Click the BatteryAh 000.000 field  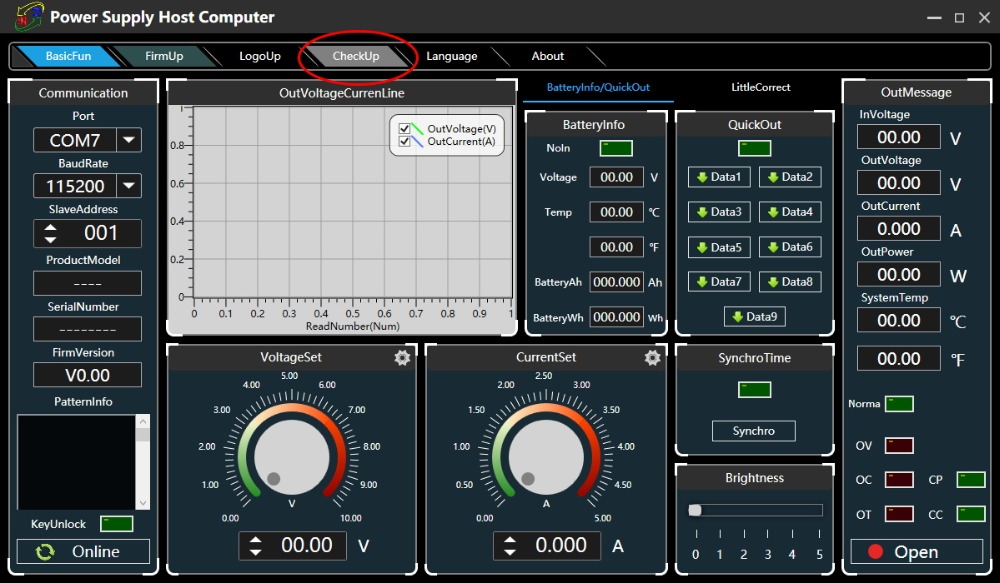click(x=616, y=282)
